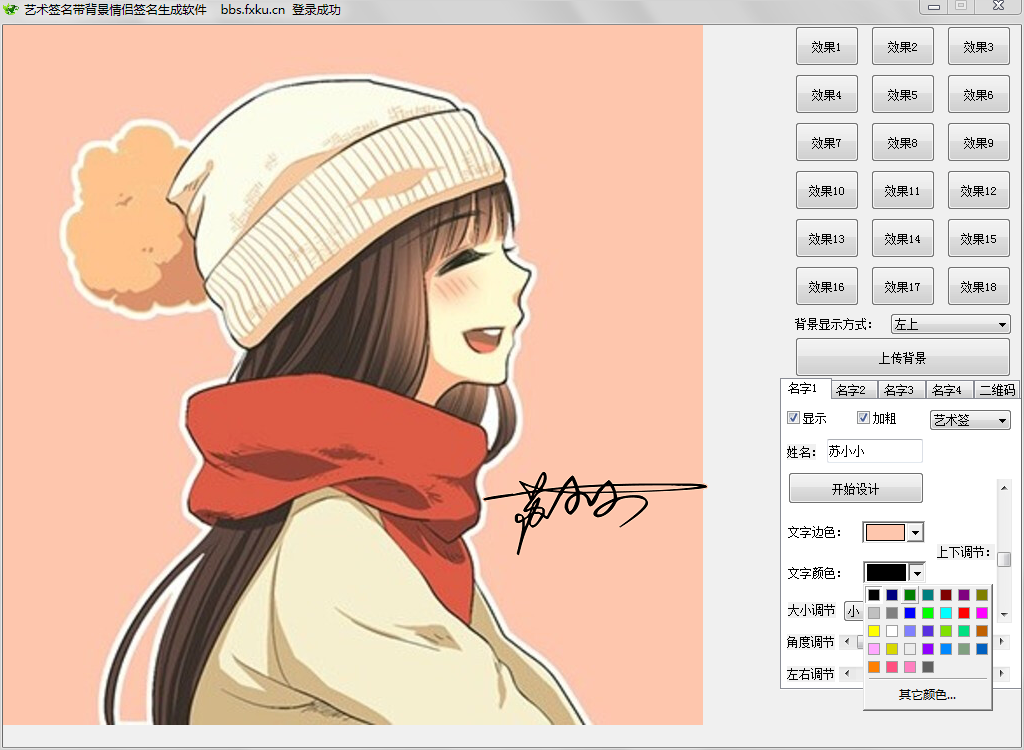Choose the dark green palette swatch

(910, 595)
